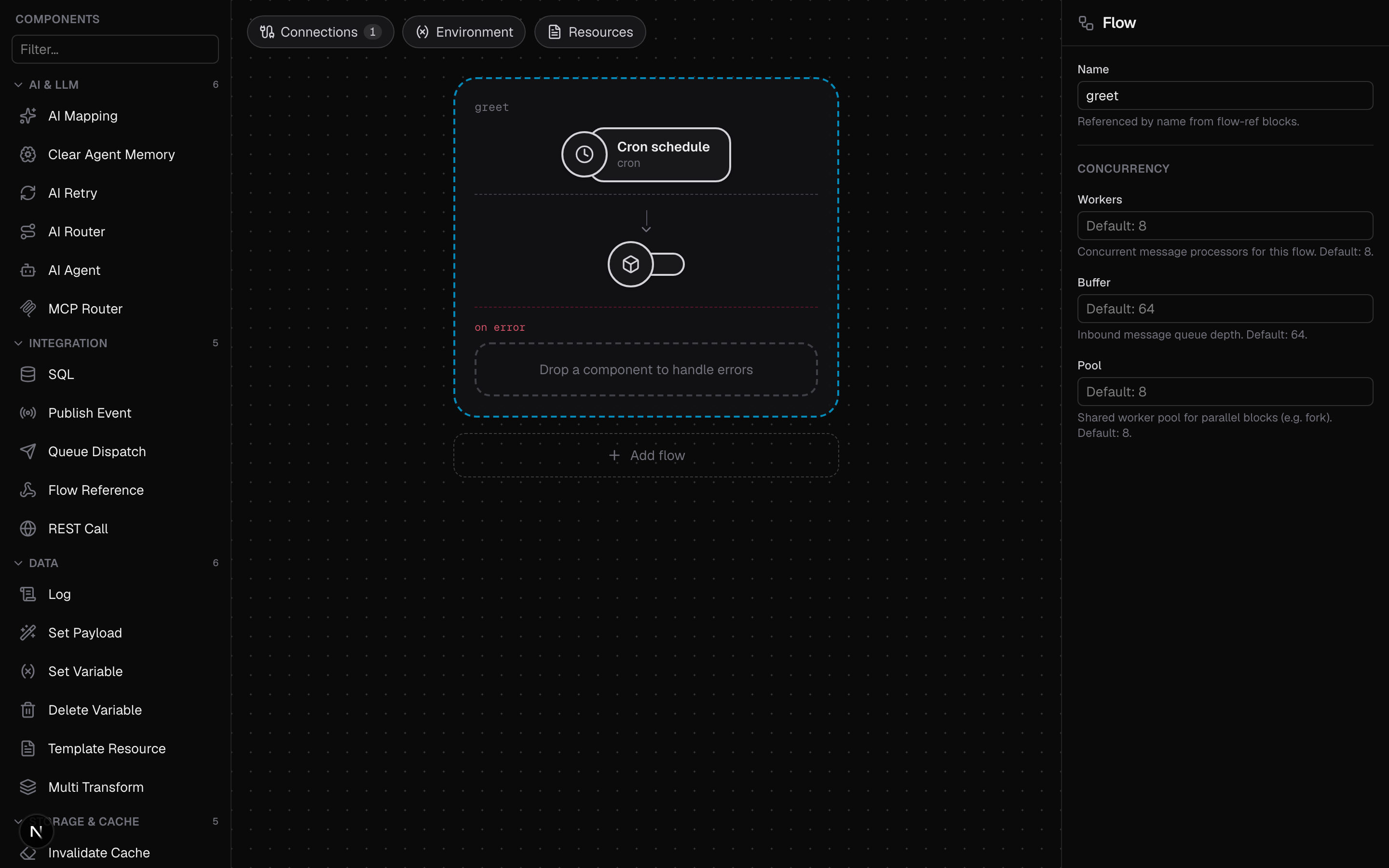Click the Next.js N badge icon
Image resolution: width=1389 pixels, height=868 pixels.
(36, 831)
